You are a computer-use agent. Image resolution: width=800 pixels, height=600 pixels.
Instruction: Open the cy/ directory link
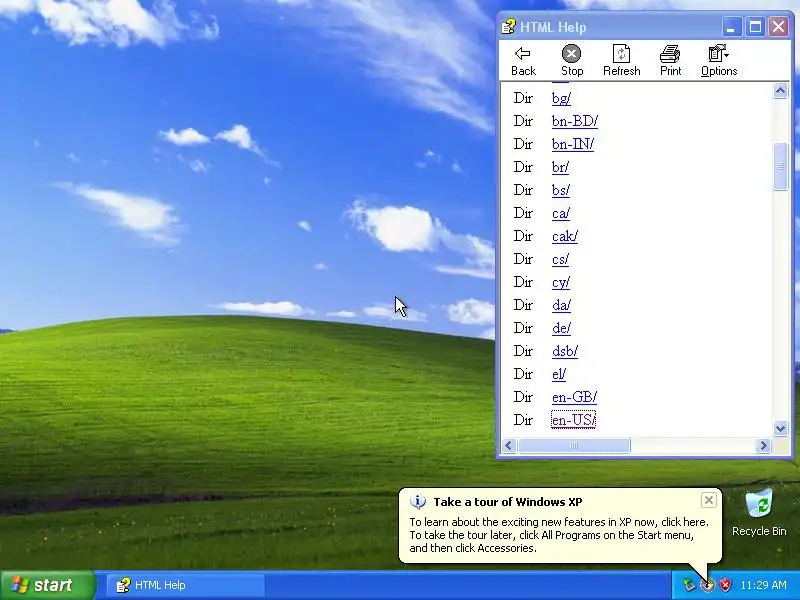pos(561,282)
